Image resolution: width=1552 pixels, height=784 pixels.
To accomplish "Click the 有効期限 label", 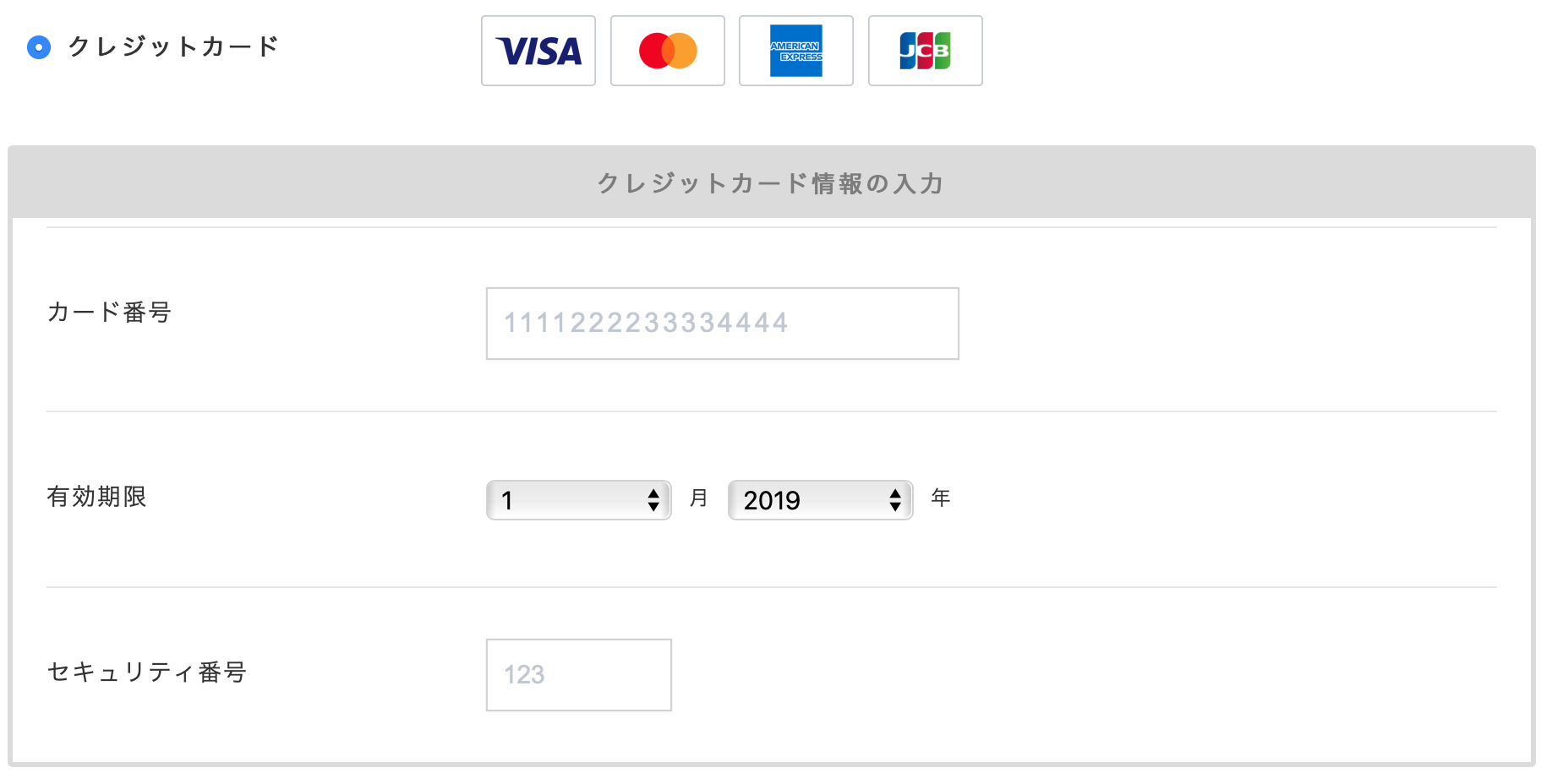I will point(97,497).
